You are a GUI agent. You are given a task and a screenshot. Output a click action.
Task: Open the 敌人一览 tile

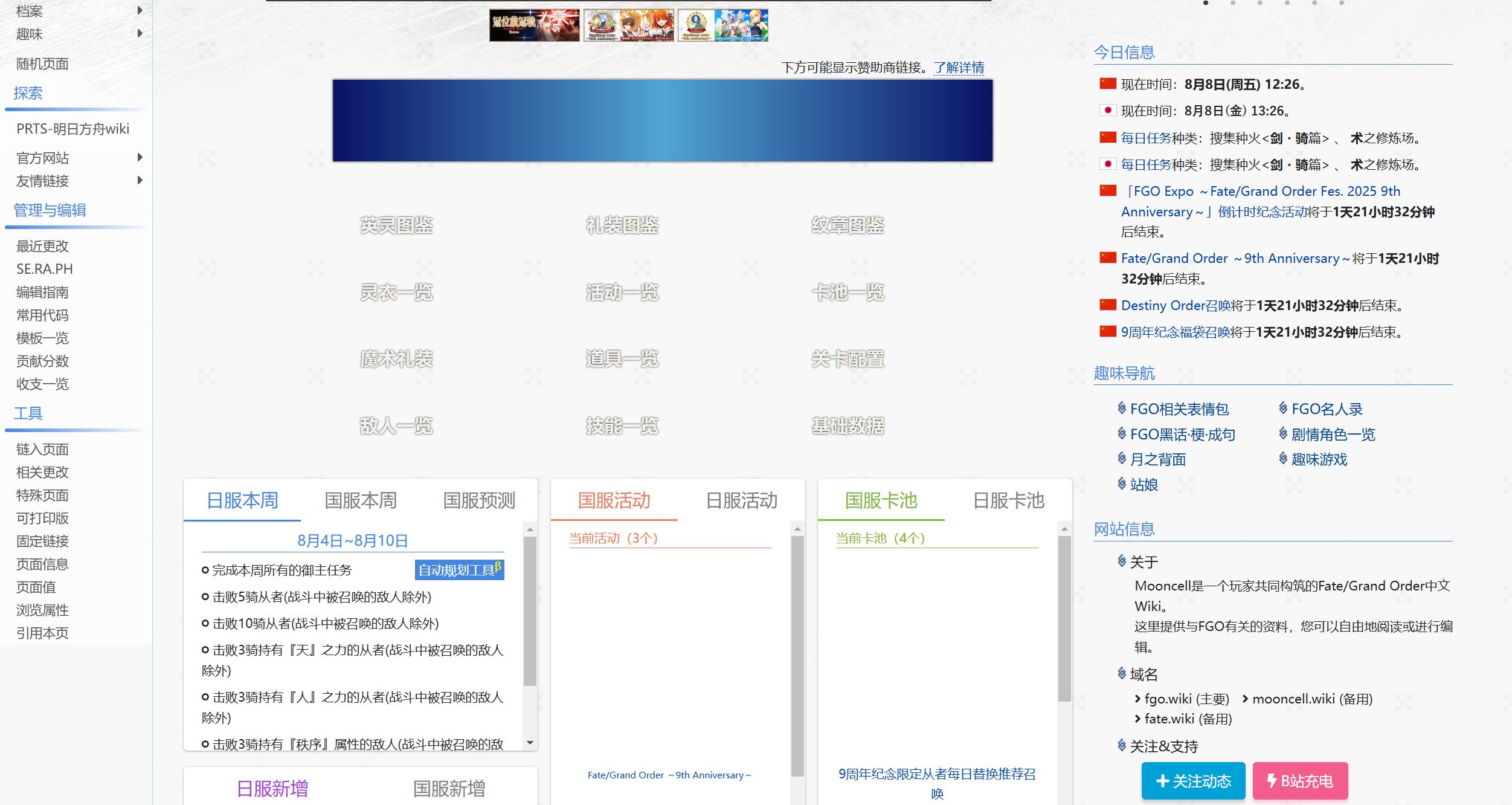pos(396,426)
